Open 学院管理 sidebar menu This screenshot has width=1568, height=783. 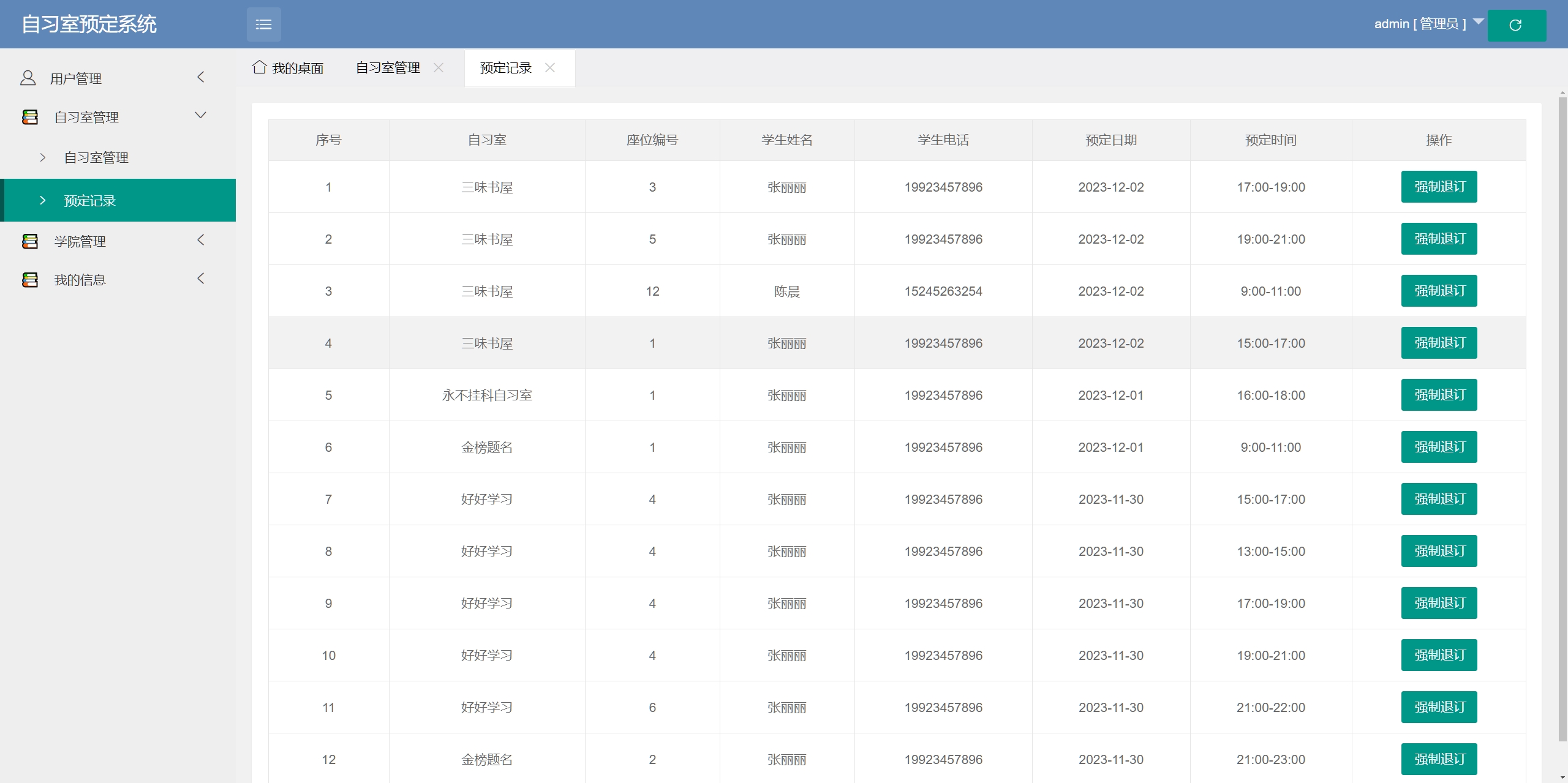click(x=118, y=241)
